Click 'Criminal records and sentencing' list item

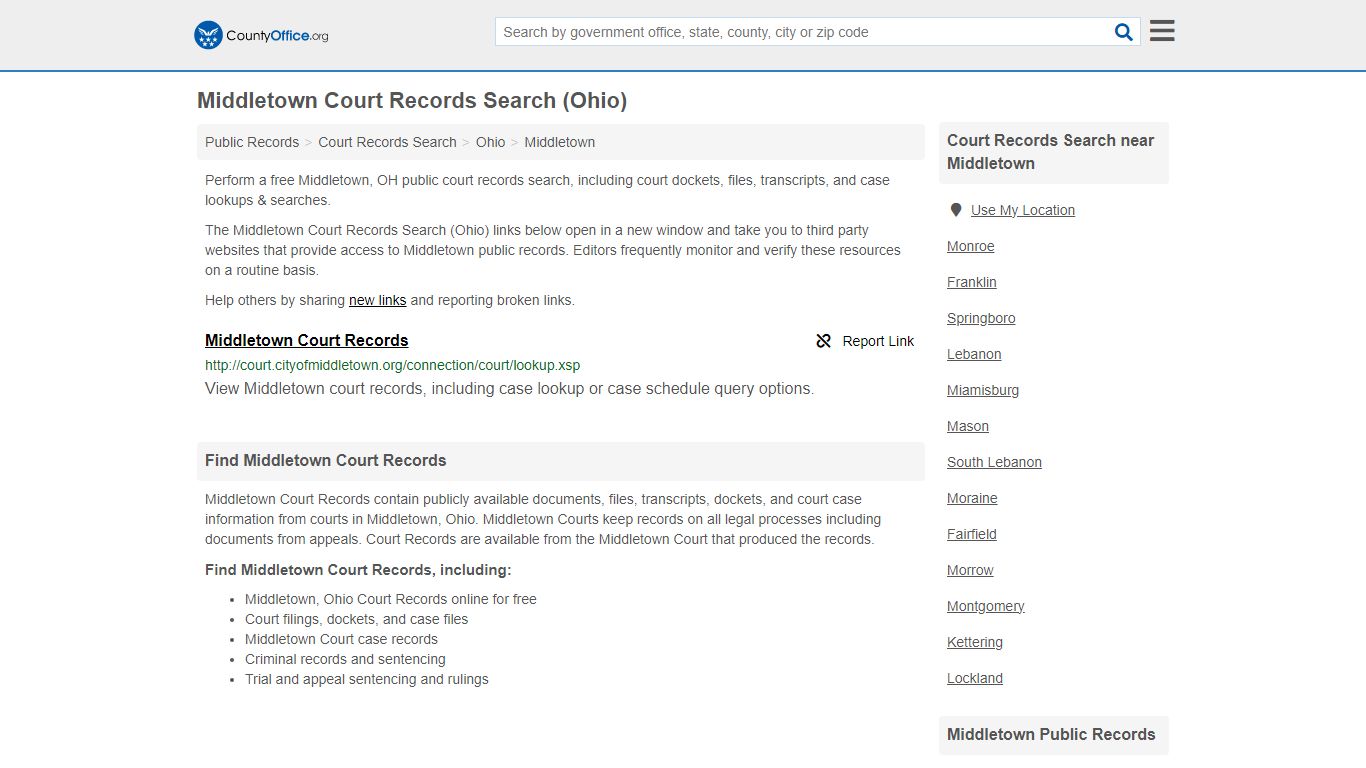[x=345, y=659]
